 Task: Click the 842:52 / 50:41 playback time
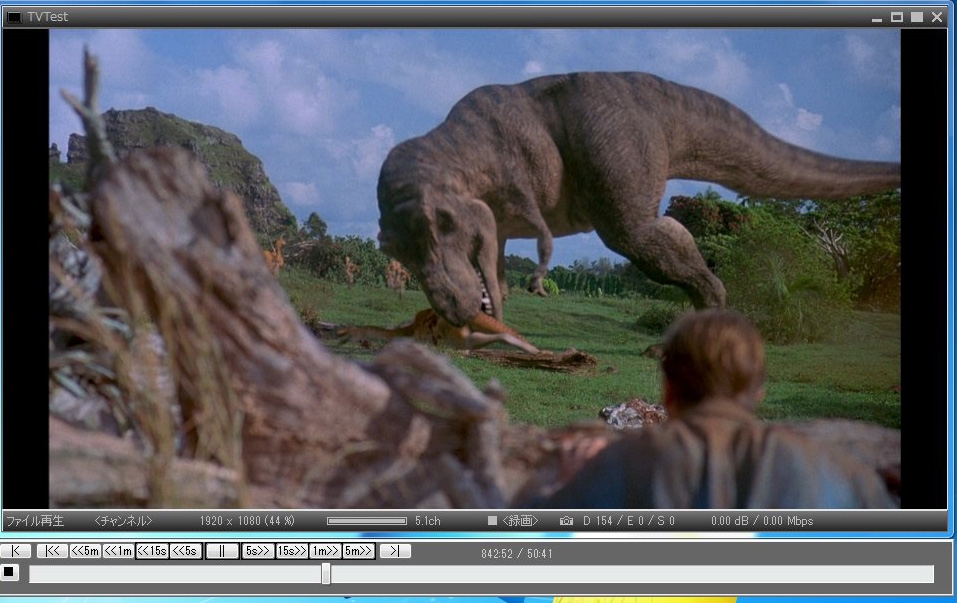[x=516, y=554]
